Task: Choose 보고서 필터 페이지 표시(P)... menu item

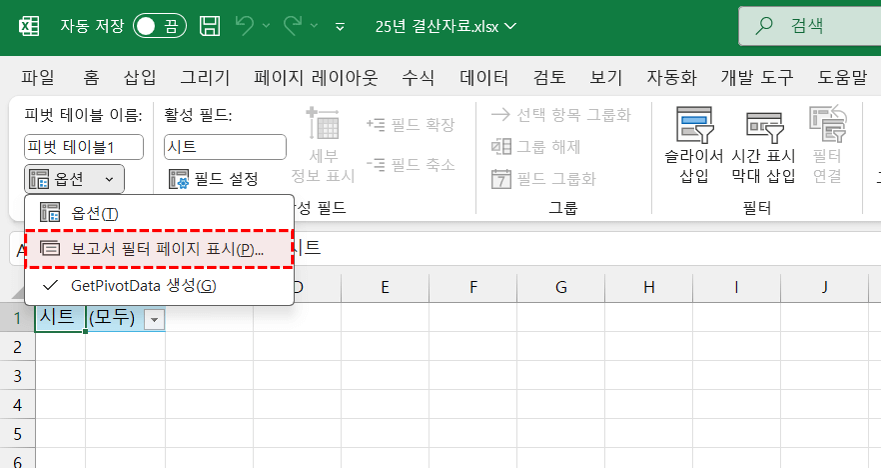Action: click(x=159, y=249)
